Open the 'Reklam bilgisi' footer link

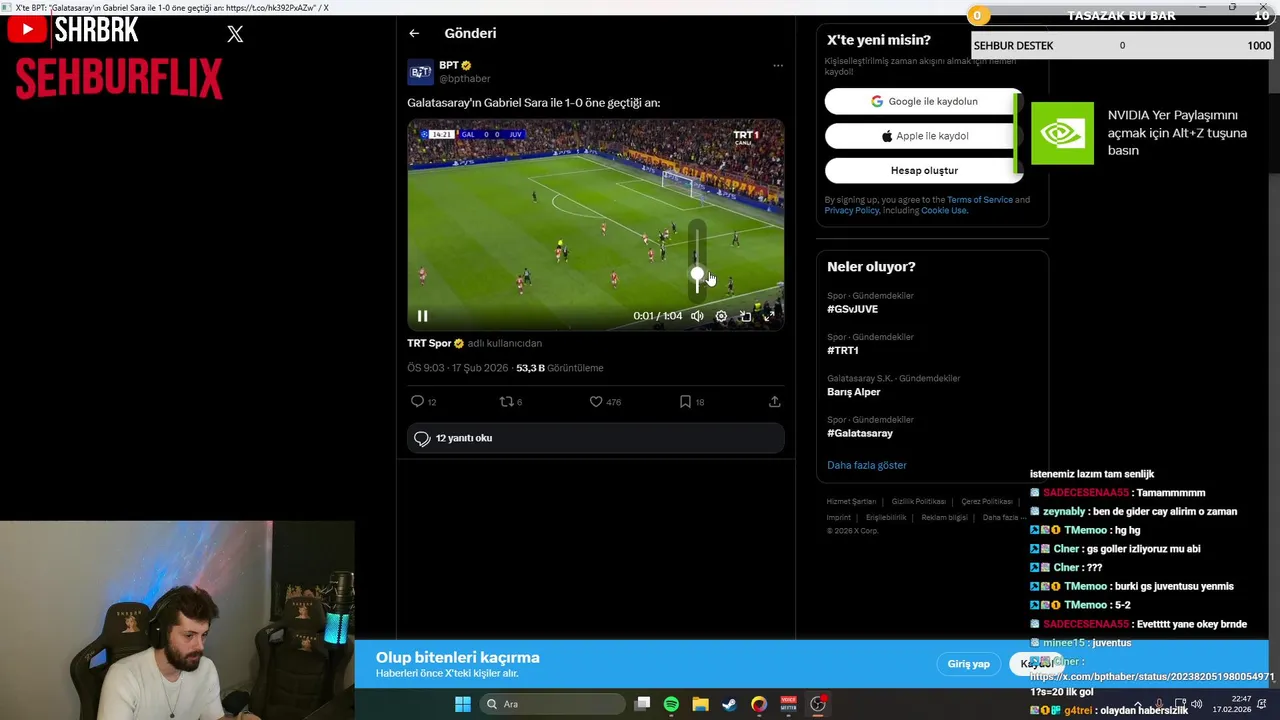point(944,518)
